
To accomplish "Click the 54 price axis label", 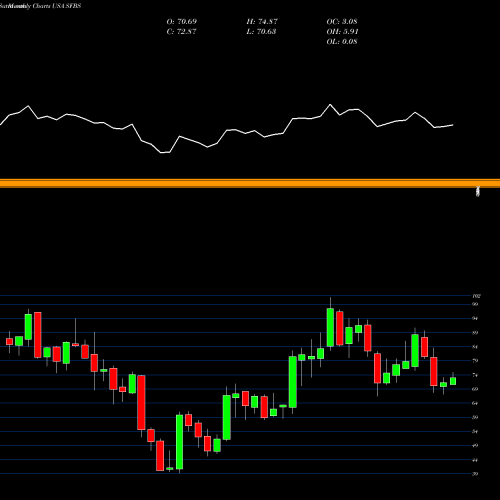I will [475, 431].
